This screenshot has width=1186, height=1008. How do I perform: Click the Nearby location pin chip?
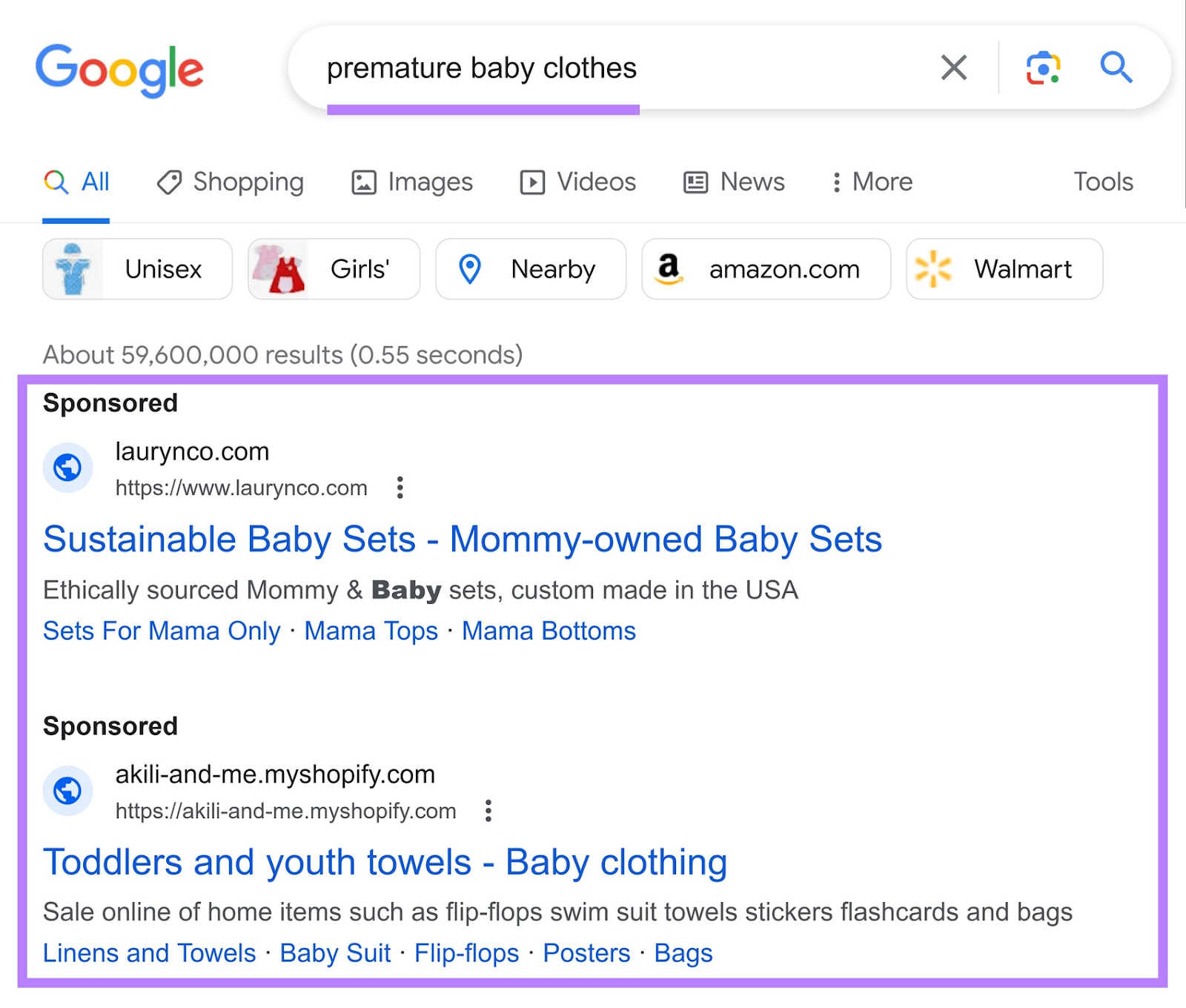pos(531,269)
